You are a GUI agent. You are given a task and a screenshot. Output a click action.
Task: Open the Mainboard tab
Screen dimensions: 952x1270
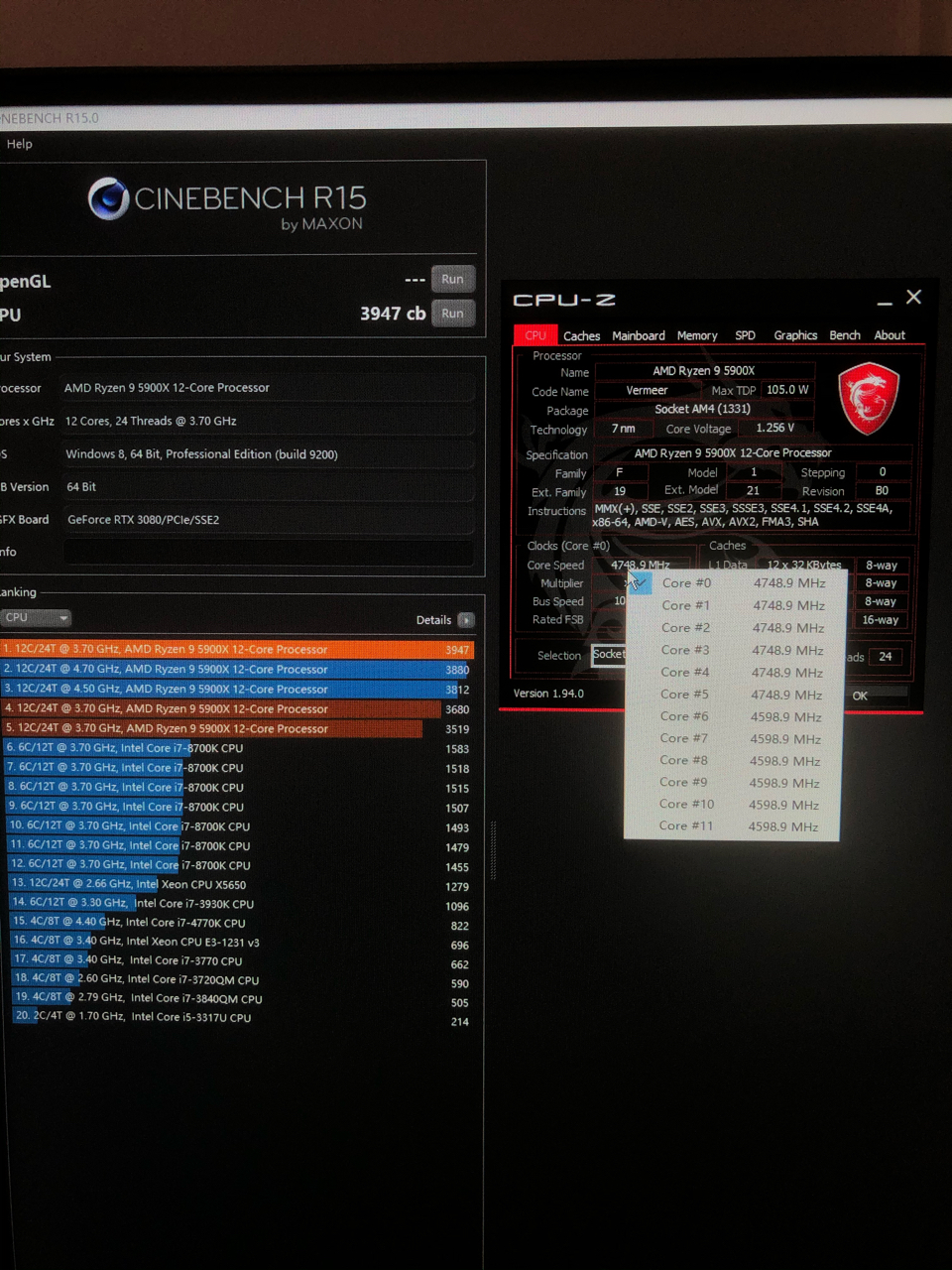[639, 335]
